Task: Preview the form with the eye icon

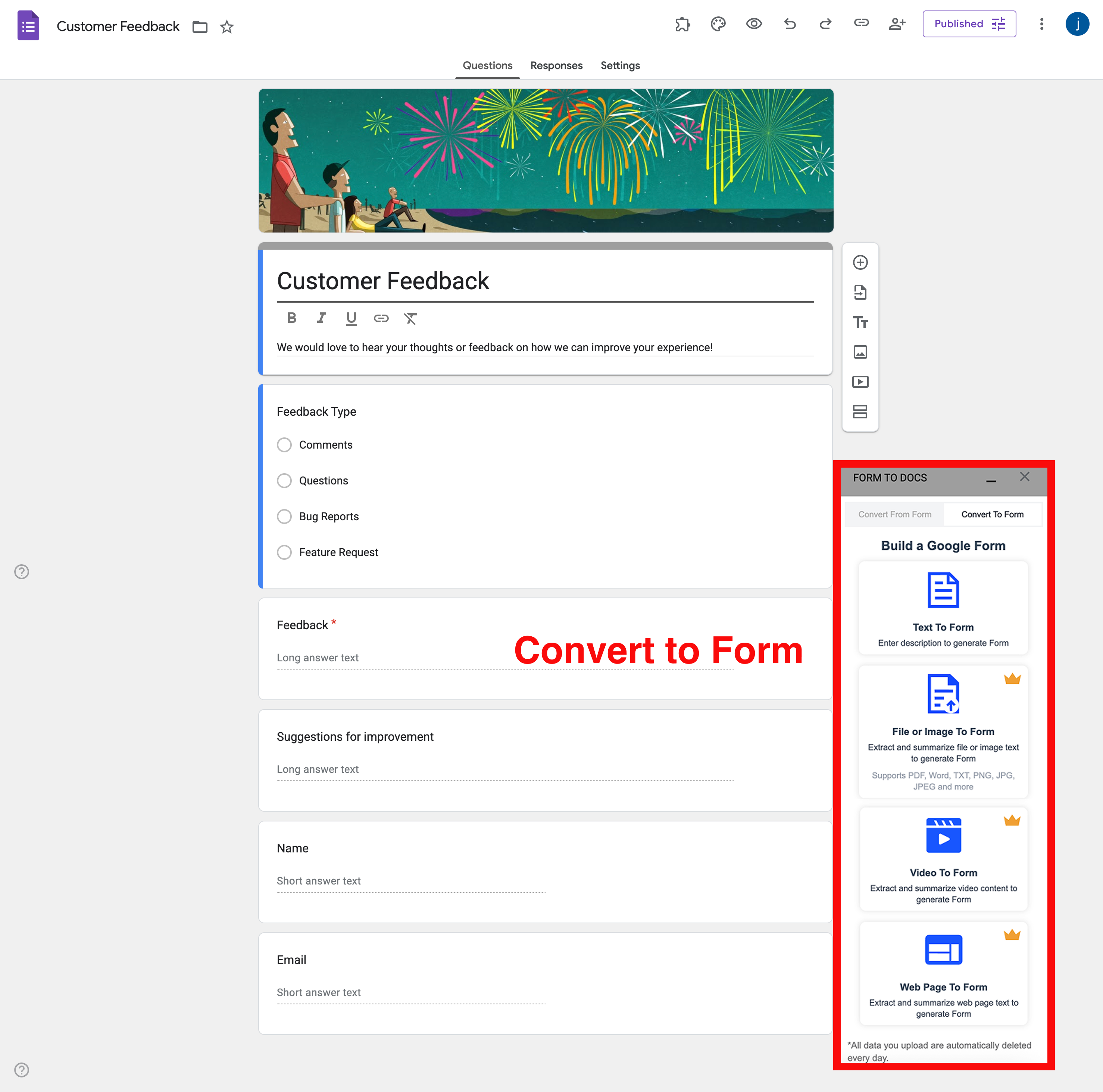Action: 754,24
